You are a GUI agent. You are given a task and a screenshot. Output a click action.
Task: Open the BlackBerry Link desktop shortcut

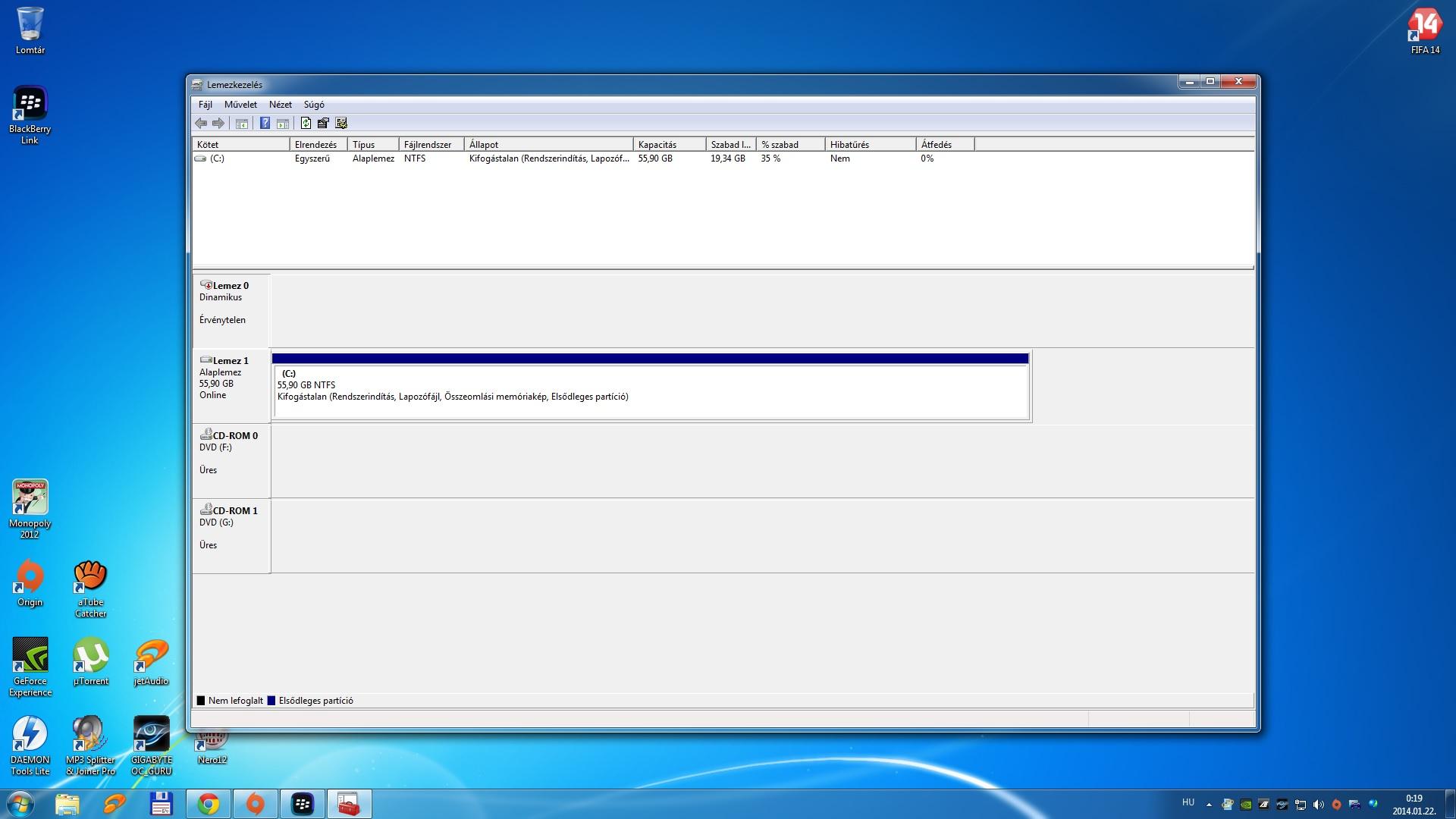point(30,115)
